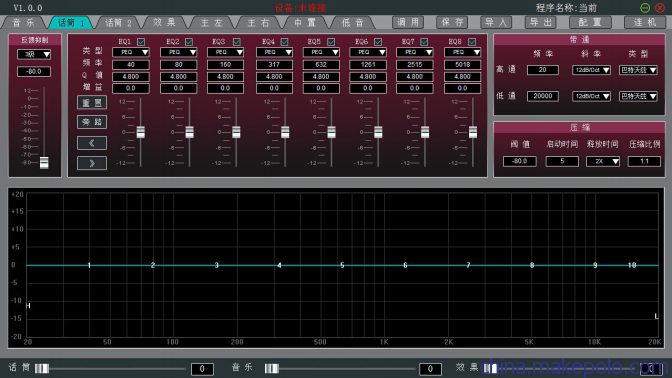The width and height of the screenshot is (672, 378).
Task: Click the next page » arrow button
Action: [92, 163]
